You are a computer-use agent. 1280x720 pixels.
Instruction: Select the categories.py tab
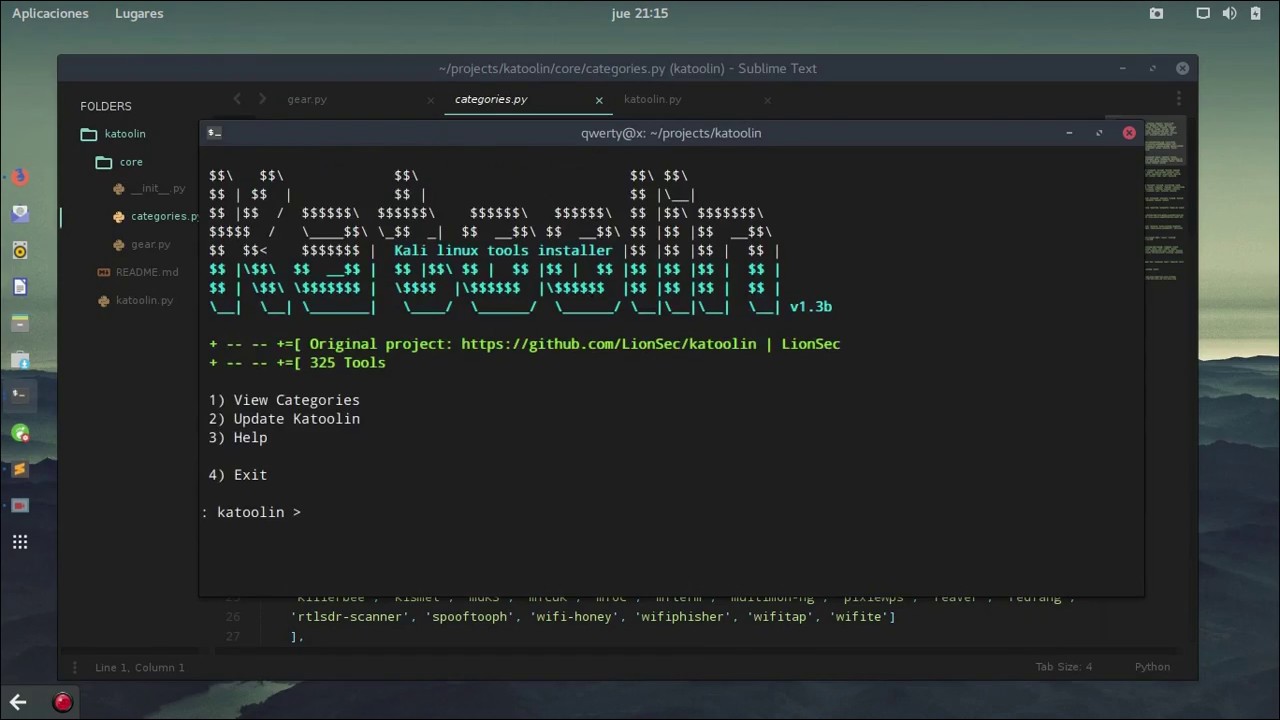tap(491, 99)
